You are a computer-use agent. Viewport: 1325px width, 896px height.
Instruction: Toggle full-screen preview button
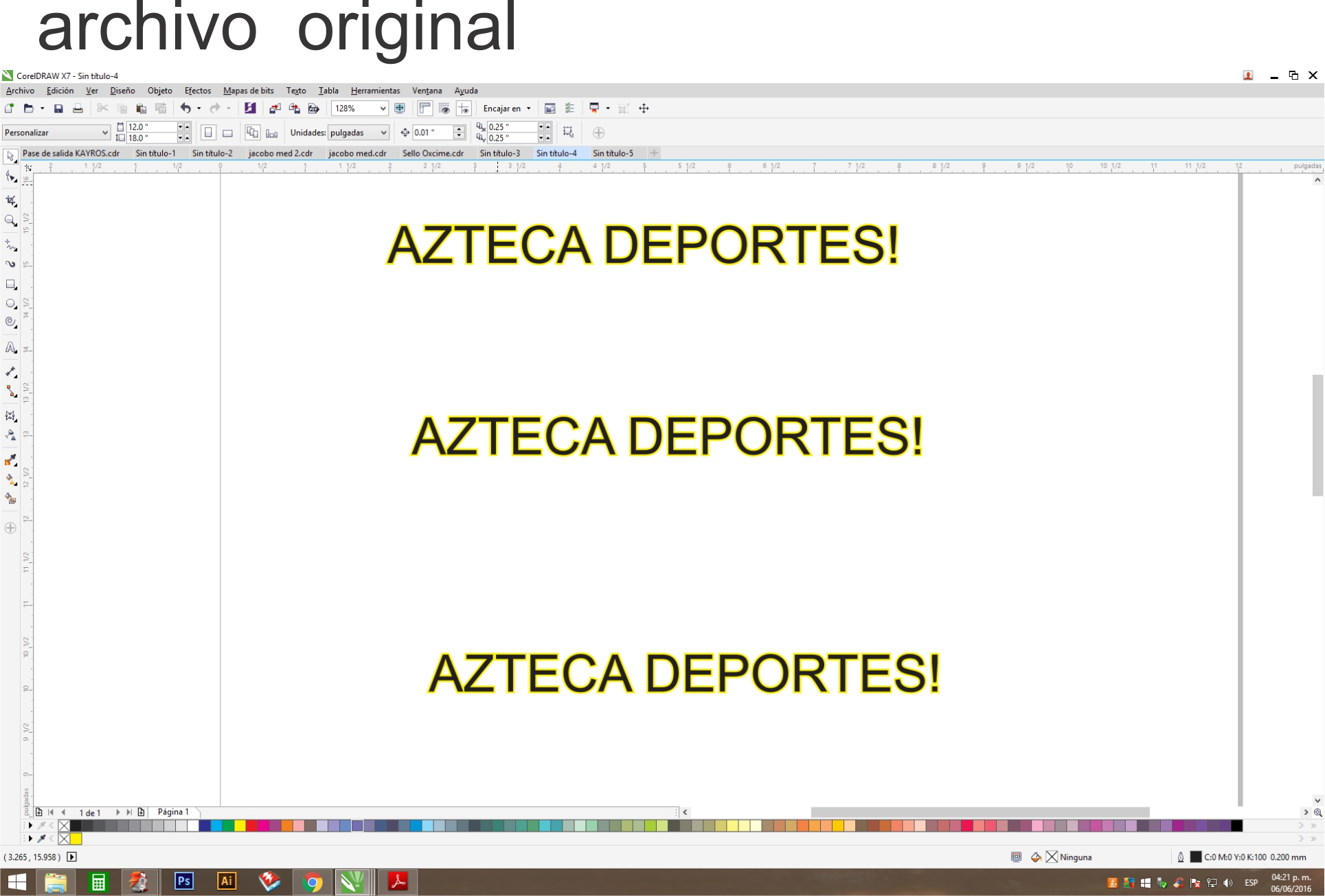pos(400,108)
